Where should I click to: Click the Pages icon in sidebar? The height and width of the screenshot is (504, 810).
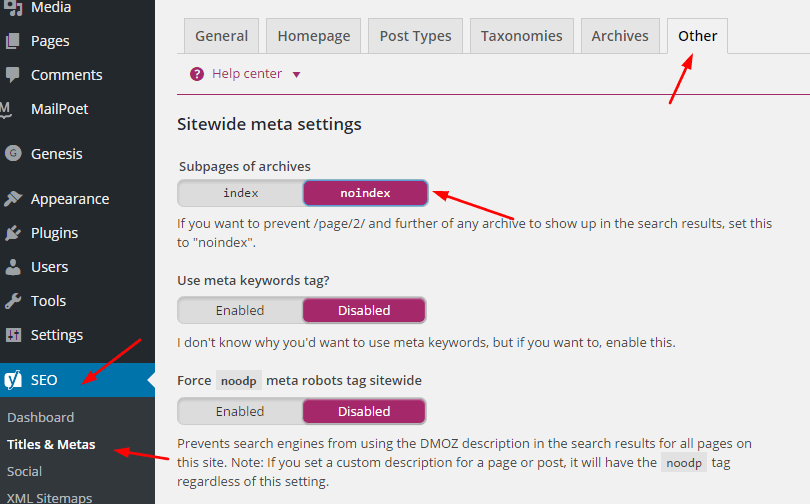coord(12,41)
